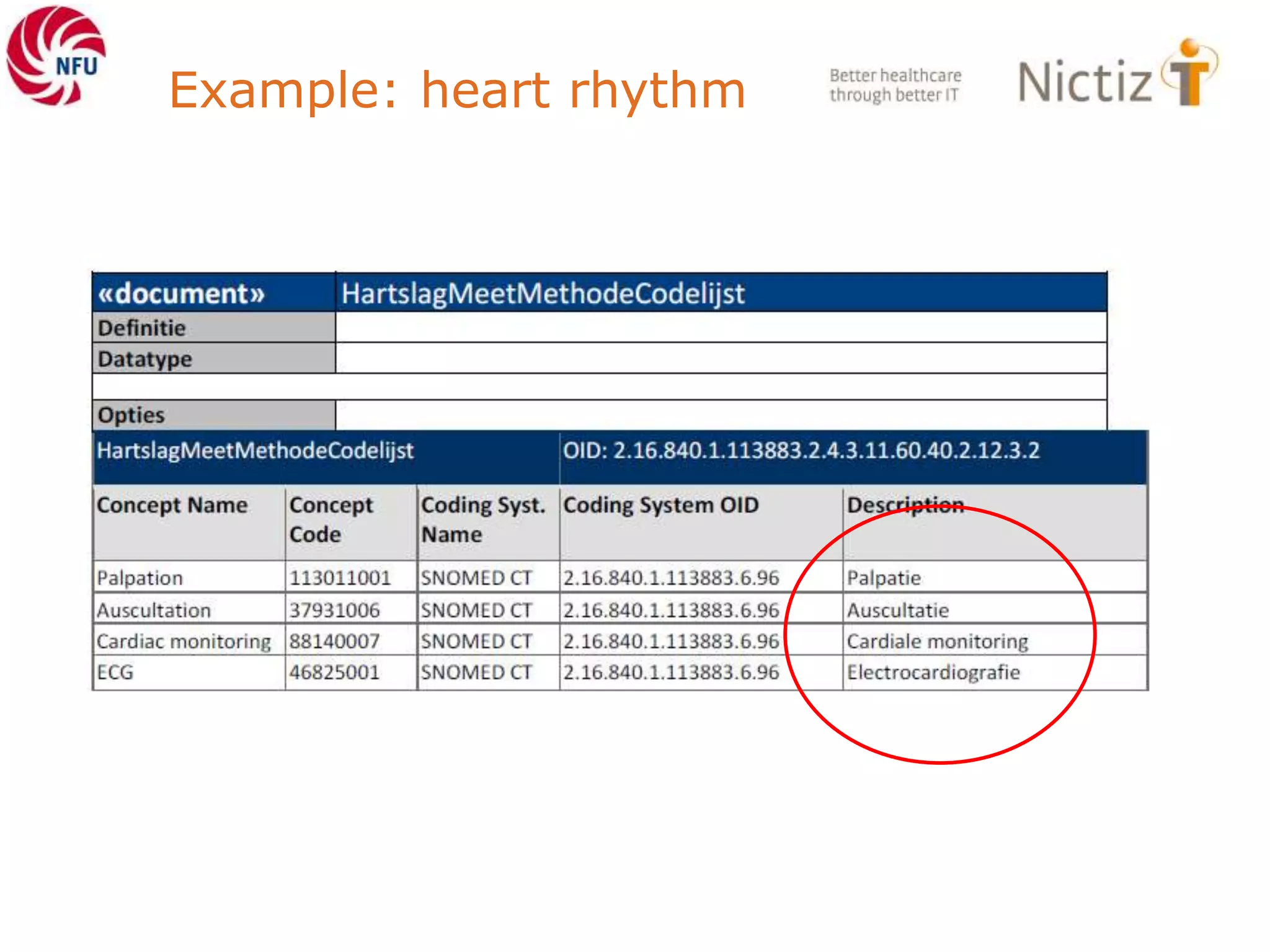
Task: Click SNOMED CT in the ECG row
Action: [x=489, y=673]
